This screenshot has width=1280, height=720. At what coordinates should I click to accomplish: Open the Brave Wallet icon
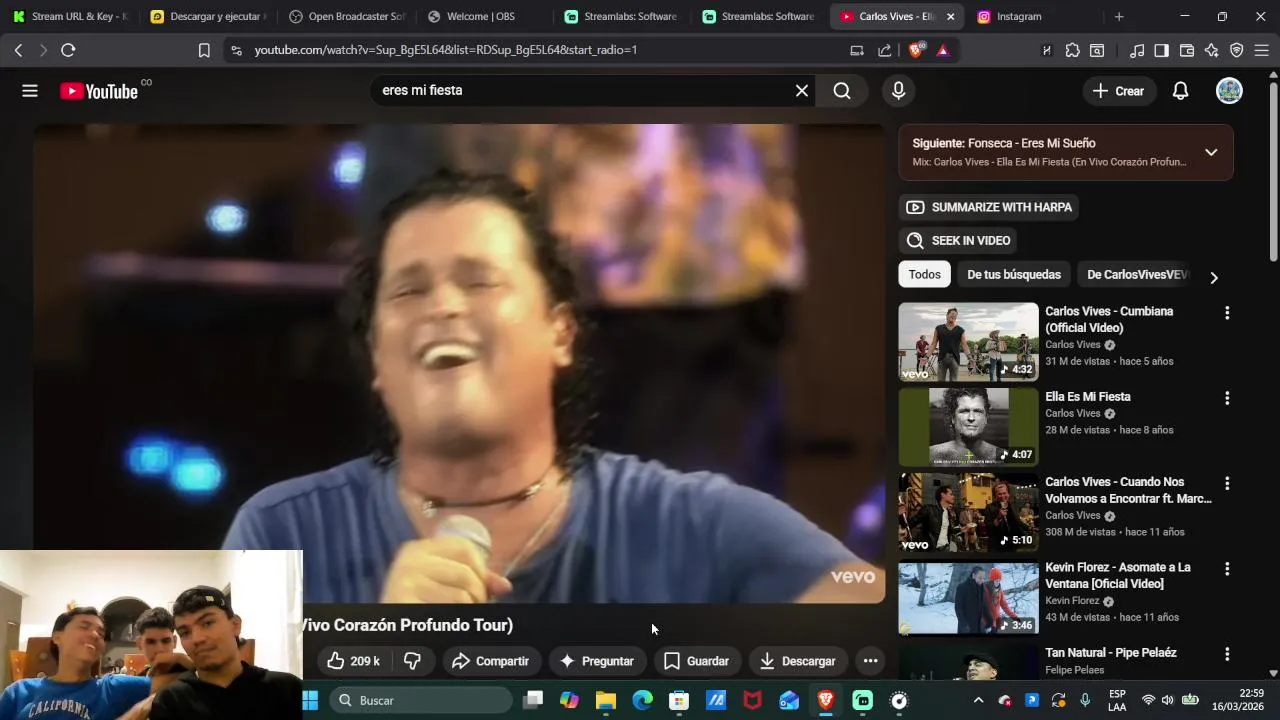[x=1187, y=50]
